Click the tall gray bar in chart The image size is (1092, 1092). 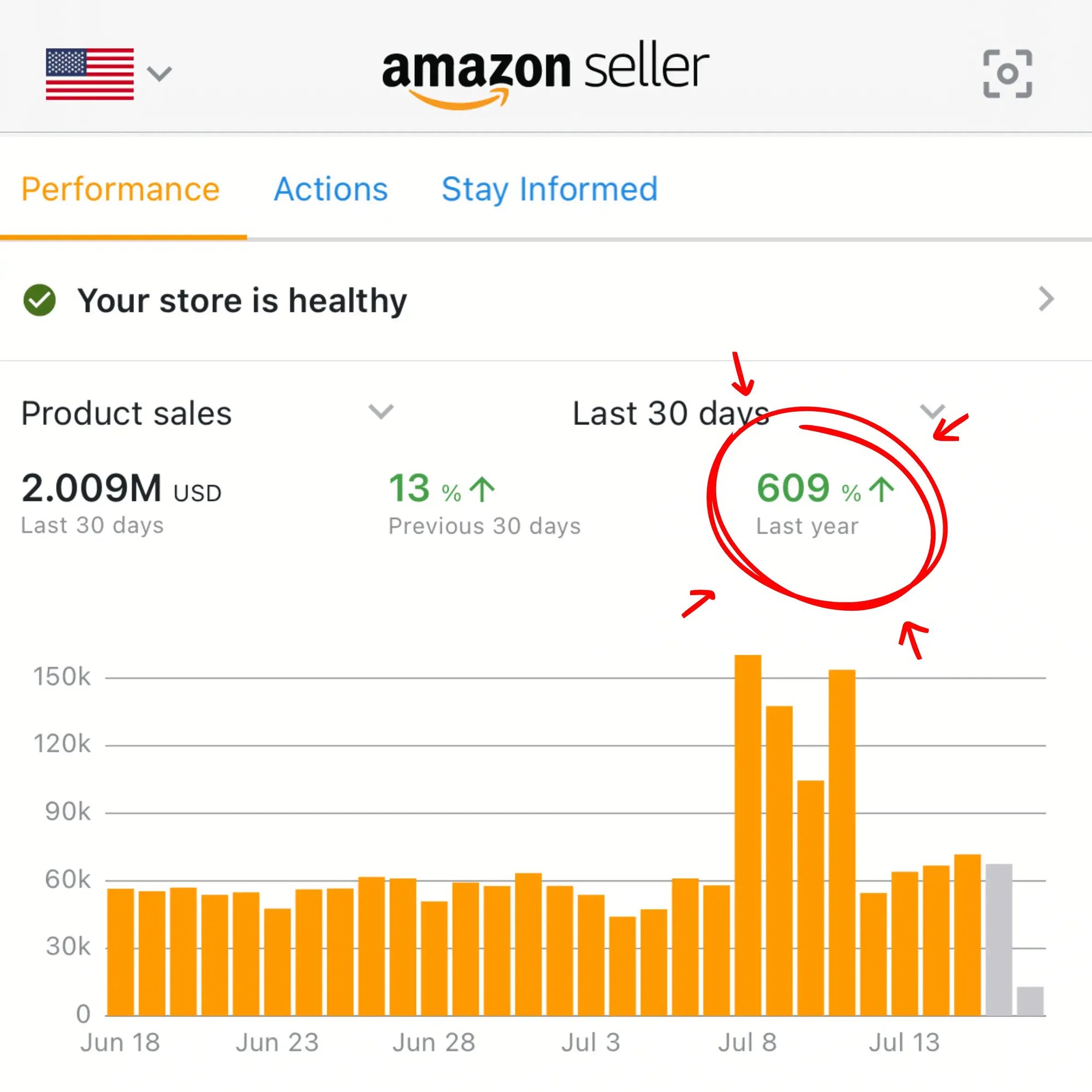[x=999, y=941]
